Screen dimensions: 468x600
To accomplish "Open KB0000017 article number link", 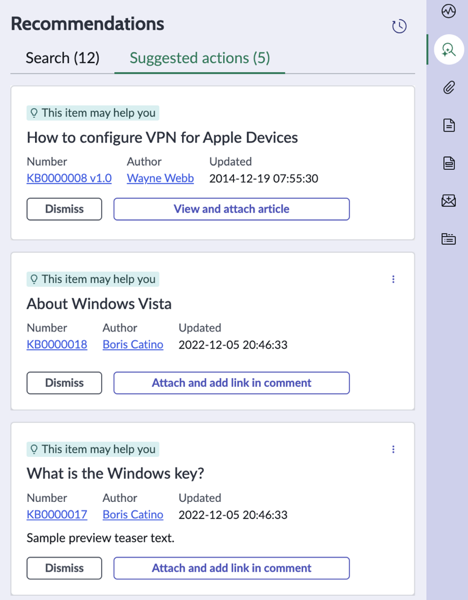I will (57, 515).
